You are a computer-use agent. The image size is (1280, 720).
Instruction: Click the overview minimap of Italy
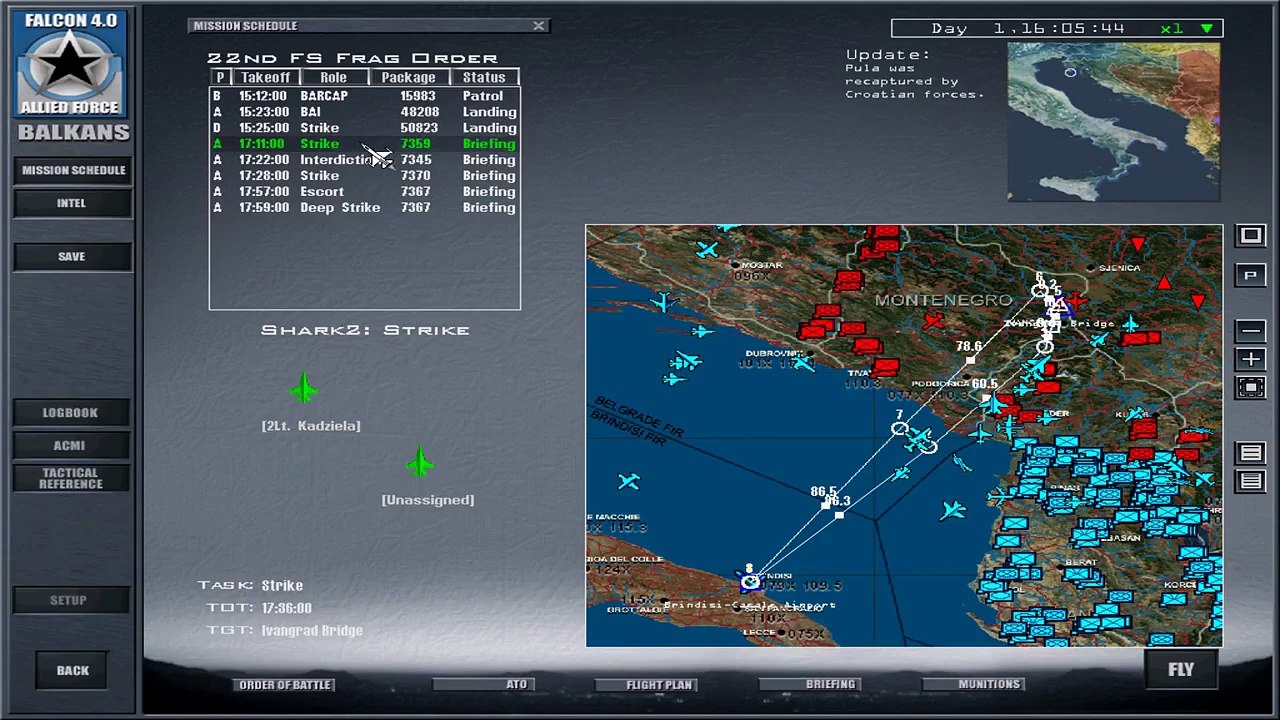pos(1114,122)
